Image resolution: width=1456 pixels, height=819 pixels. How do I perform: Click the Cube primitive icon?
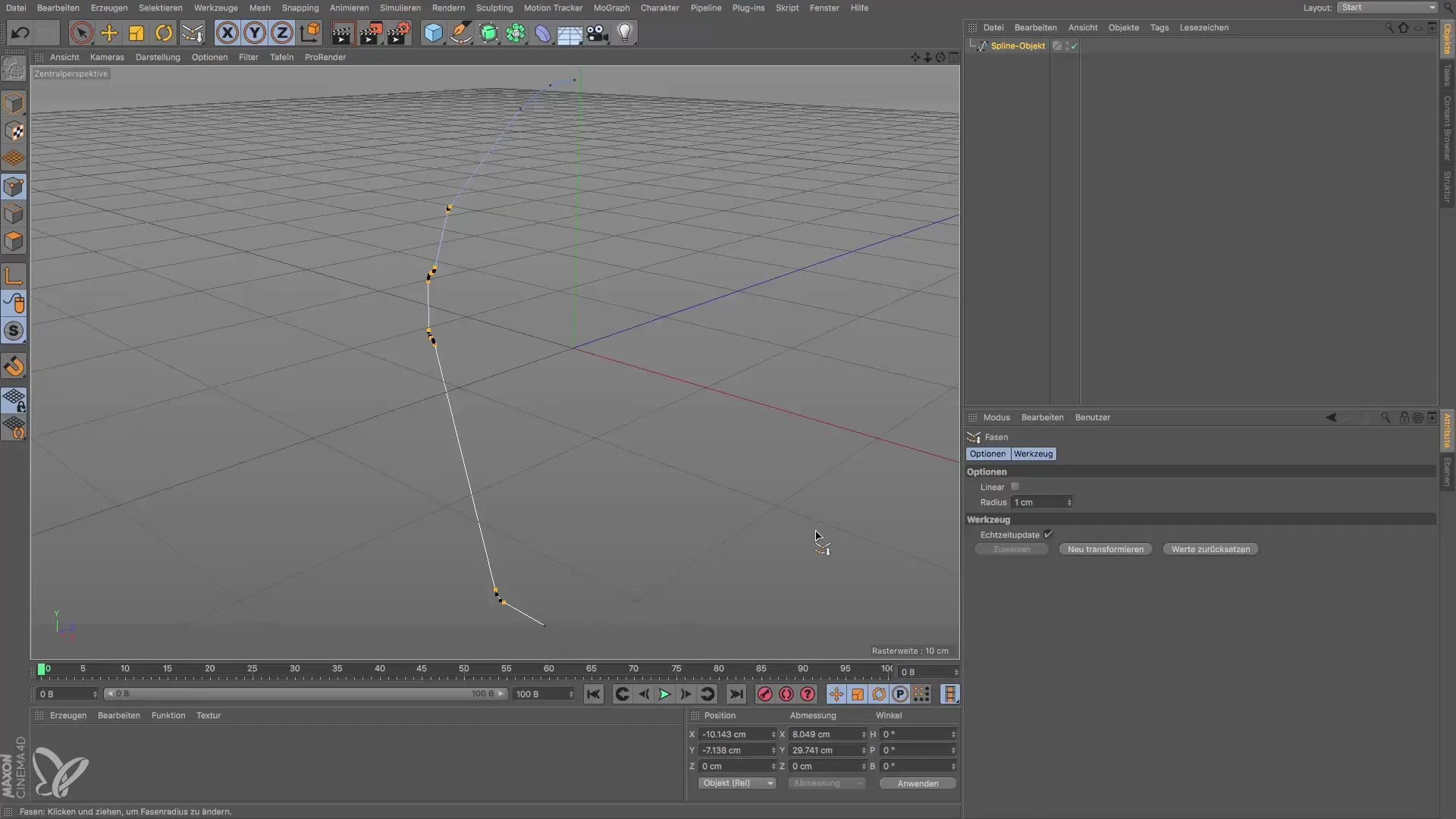tap(433, 33)
